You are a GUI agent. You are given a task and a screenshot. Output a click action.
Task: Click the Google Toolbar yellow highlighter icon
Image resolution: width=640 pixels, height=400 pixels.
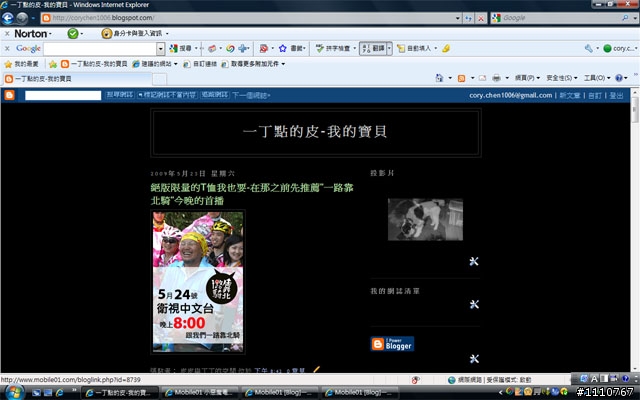(446, 49)
